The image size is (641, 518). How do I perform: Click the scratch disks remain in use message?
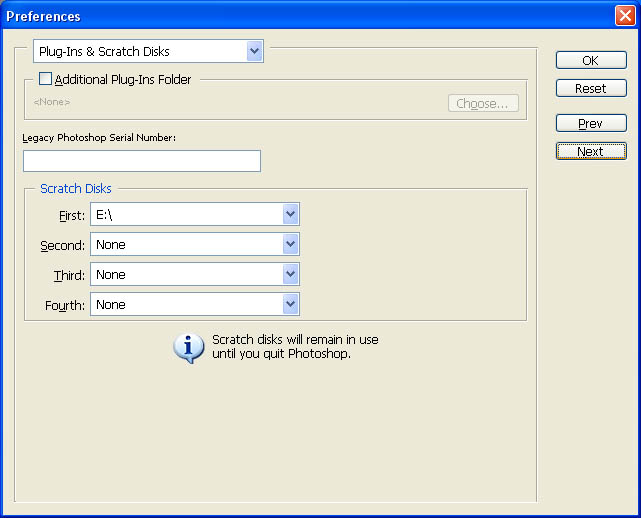click(x=295, y=347)
